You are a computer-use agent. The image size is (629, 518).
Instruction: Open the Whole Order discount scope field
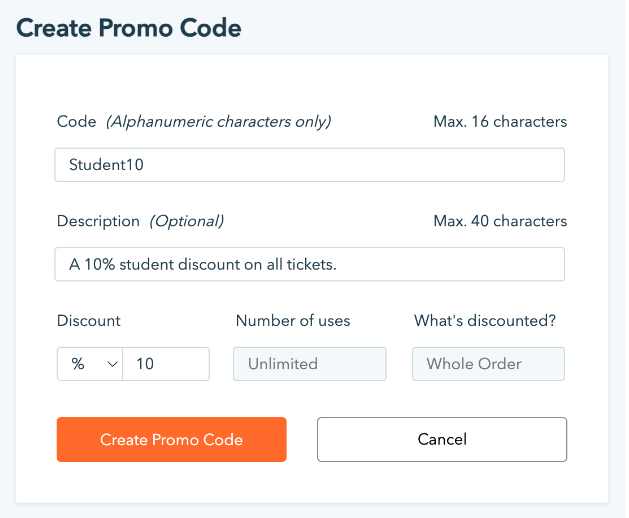tap(488, 364)
